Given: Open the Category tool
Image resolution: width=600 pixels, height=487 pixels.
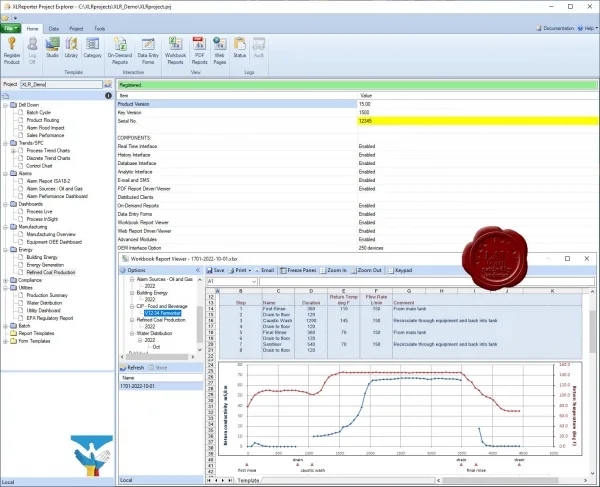Looking at the screenshot, I should tap(92, 48).
